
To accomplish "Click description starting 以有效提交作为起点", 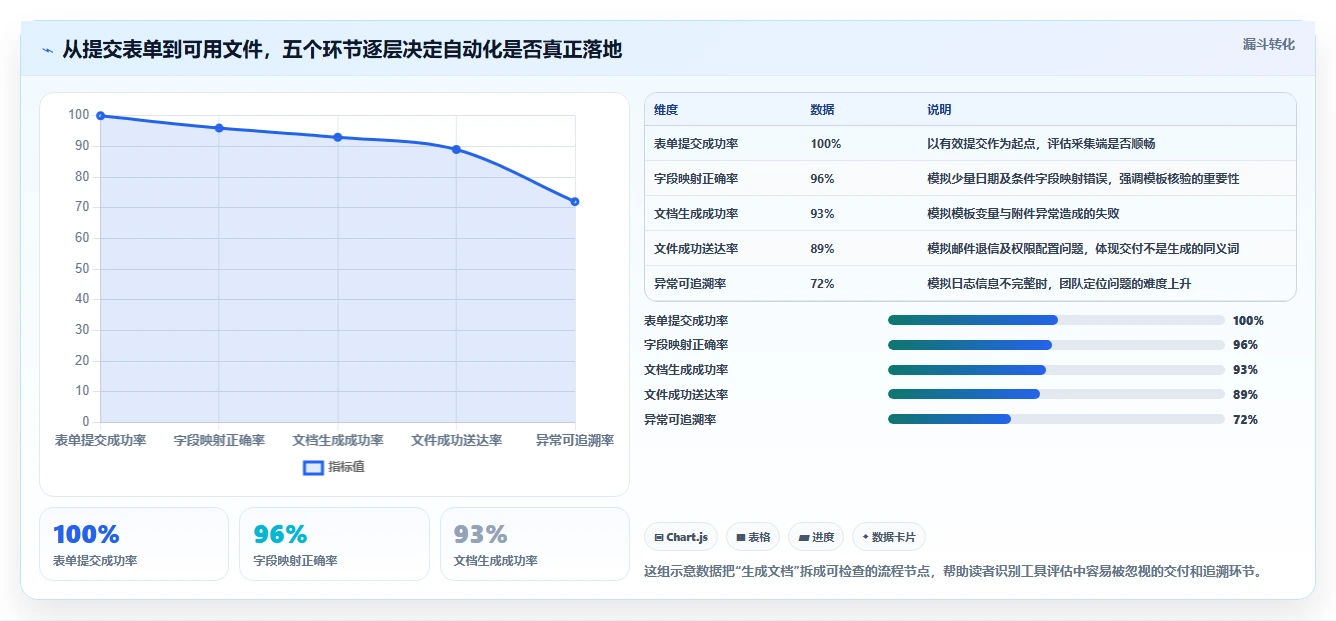I will 1041,144.
